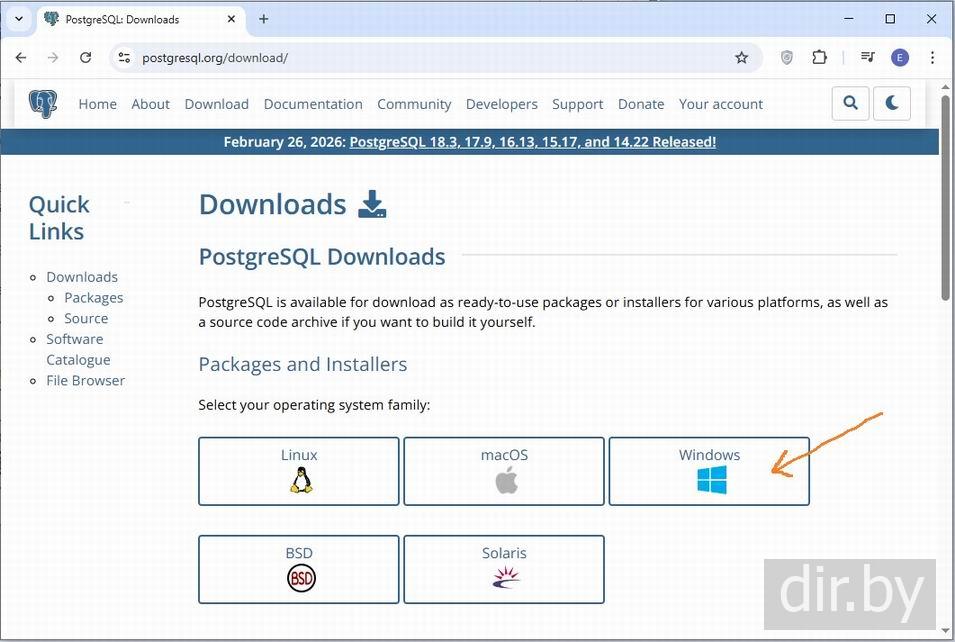Open a new tab with the plus button
The height and width of the screenshot is (642, 955).
263,19
